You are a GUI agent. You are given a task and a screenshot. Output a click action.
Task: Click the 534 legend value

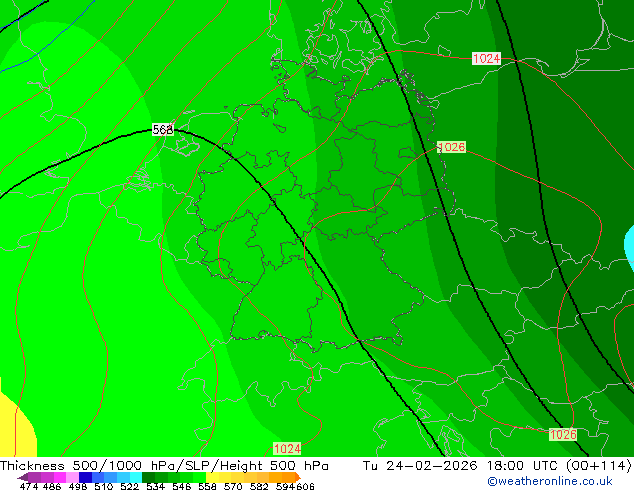tap(155, 486)
